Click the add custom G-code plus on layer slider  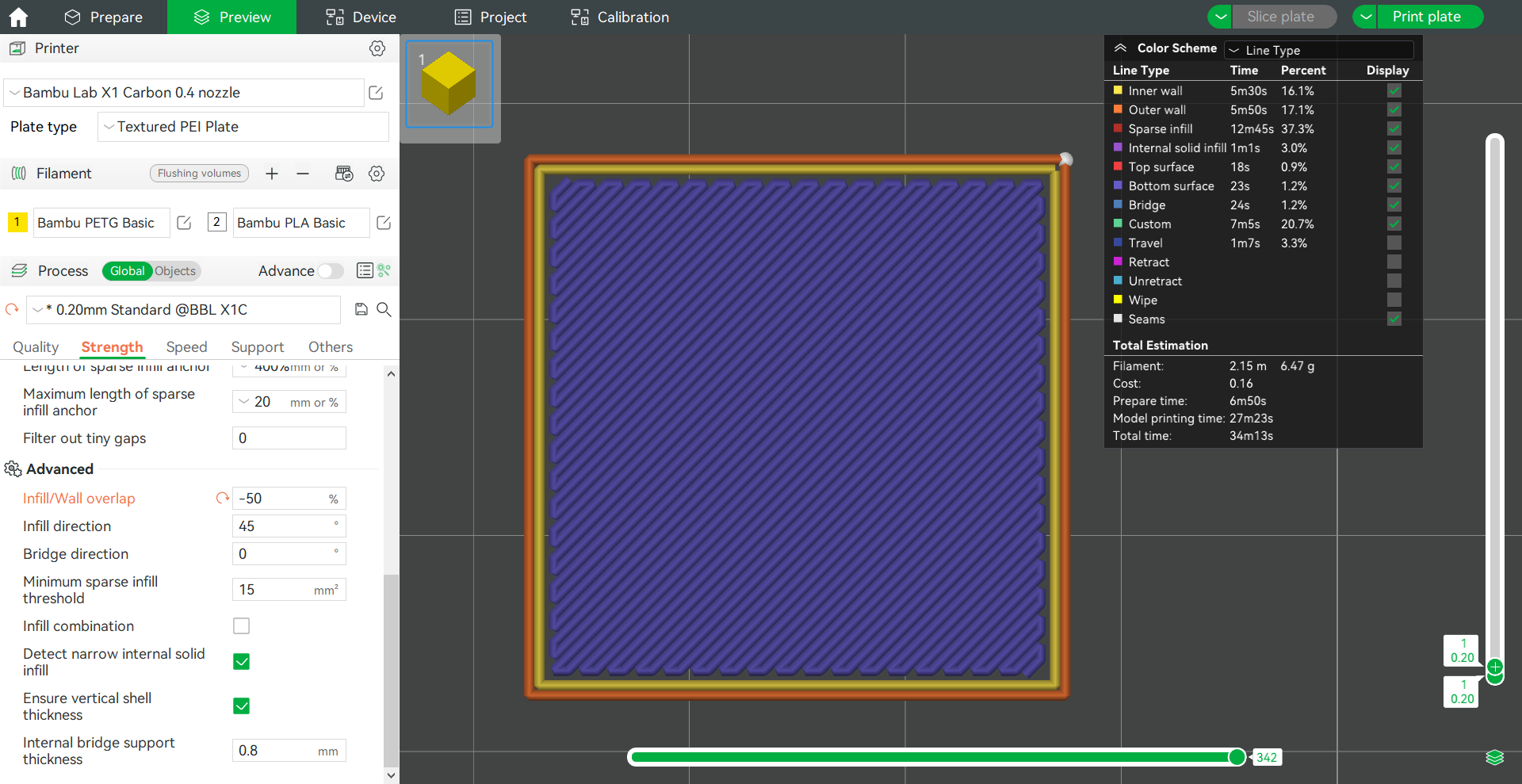coord(1495,667)
